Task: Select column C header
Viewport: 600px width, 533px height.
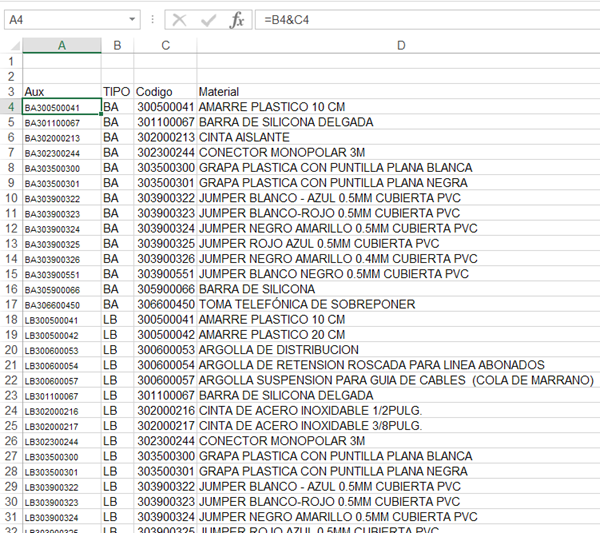Action: (165, 46)
